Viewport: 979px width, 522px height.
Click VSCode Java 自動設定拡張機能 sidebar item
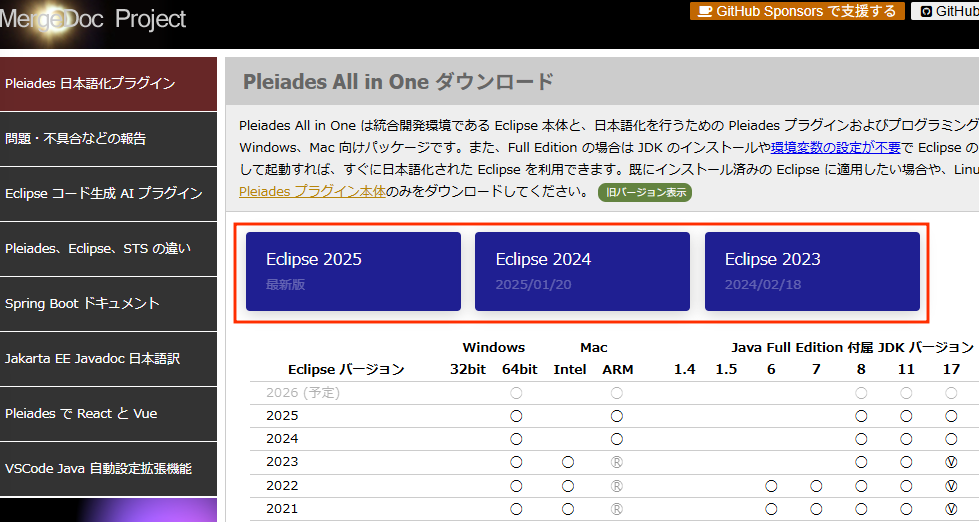tap(108, 469)
